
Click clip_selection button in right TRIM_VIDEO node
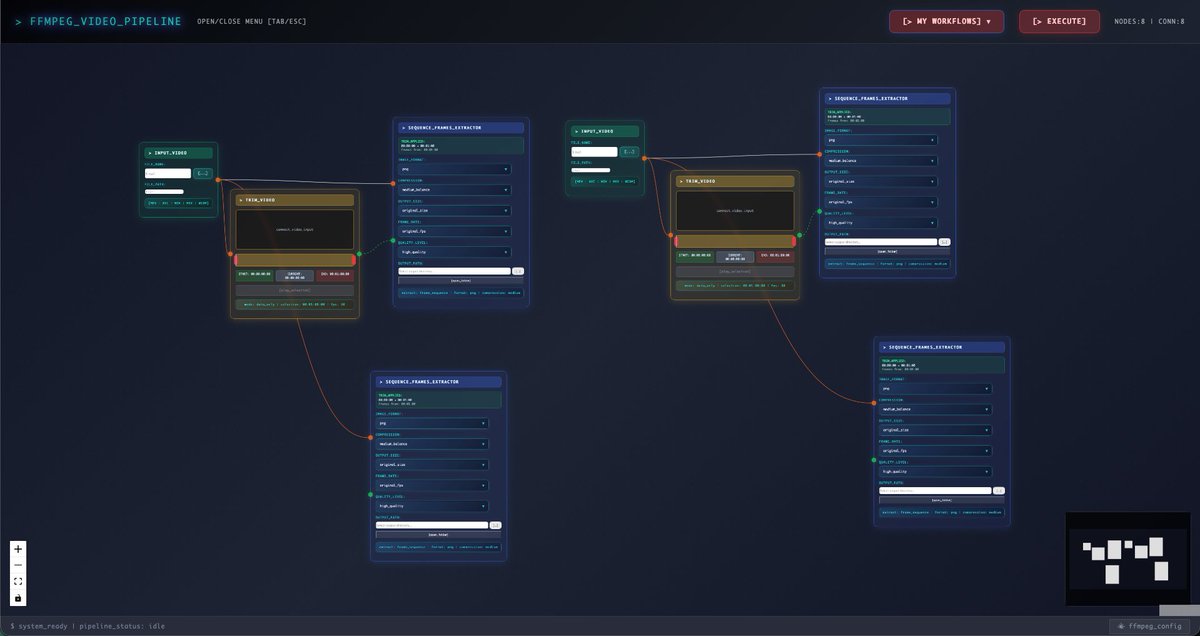[x=734, y=271]
